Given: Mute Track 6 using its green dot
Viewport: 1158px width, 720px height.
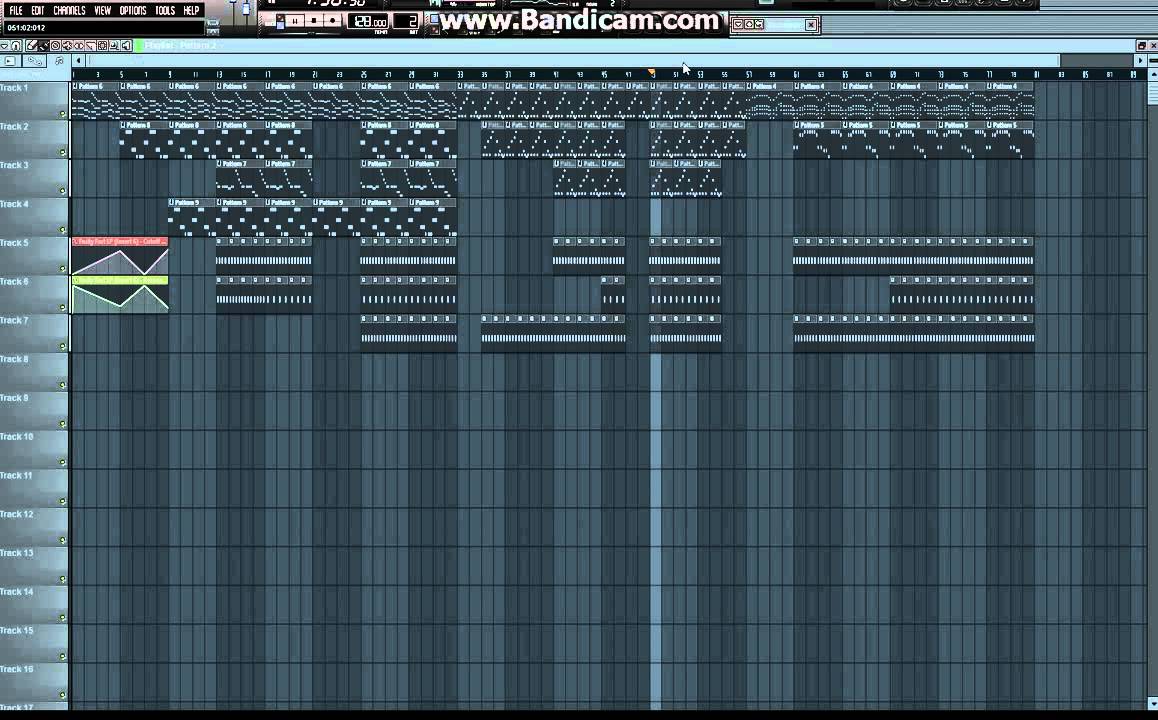Looking at the screenshot, I should point(62,307).
